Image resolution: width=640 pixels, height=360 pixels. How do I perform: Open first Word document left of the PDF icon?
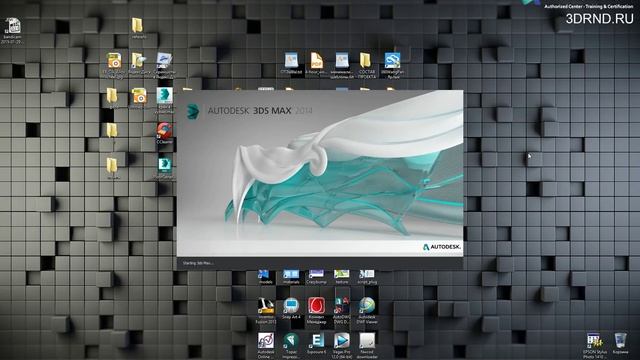click(x=291, y=63)
